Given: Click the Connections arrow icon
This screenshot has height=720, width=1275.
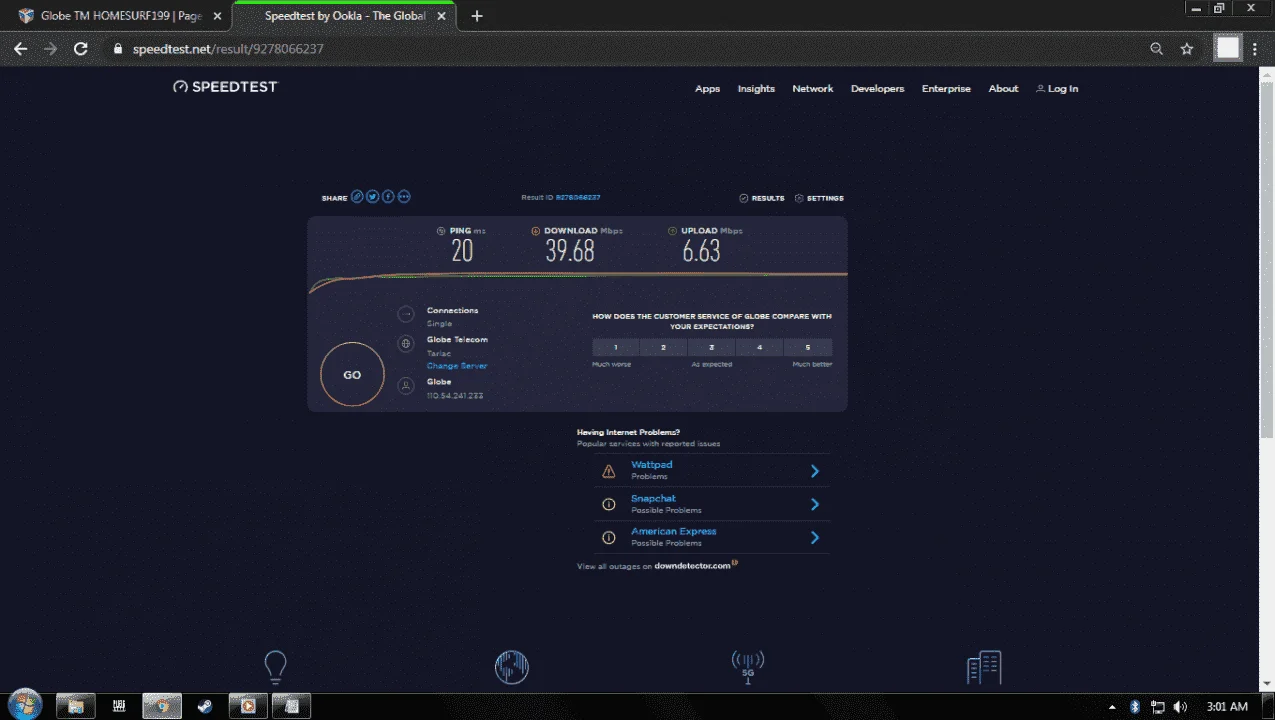Looking at the screenshot, I should point(406,314).
